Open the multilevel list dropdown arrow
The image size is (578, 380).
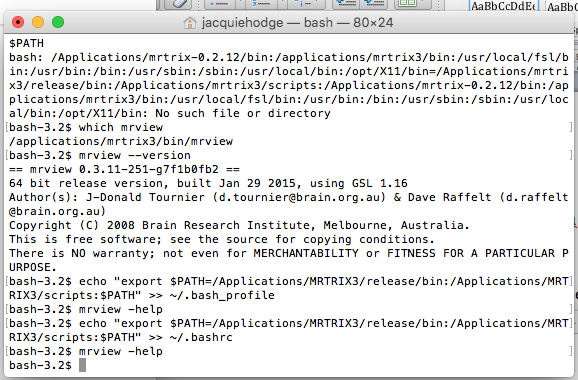[x=321, y=3]
